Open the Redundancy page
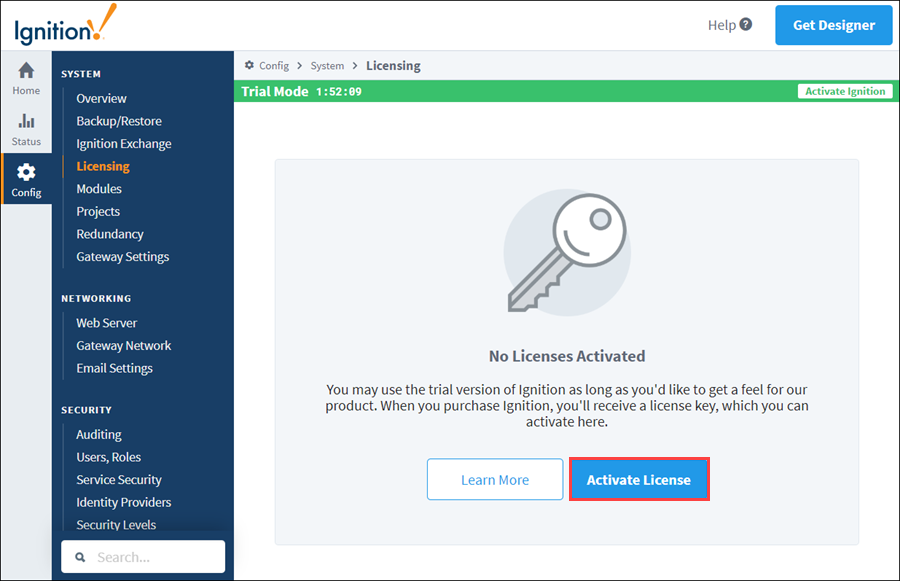Screen dimensions: 900x581 110,234
